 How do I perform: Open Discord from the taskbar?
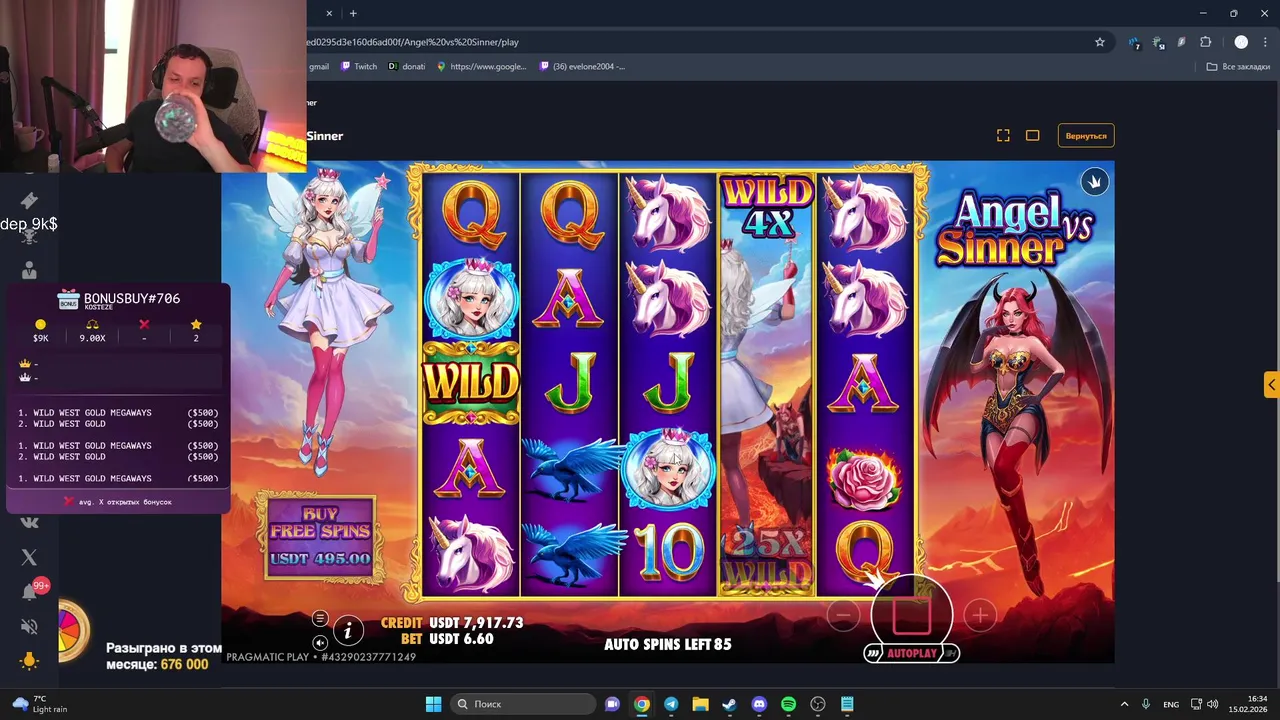[759, 704]
